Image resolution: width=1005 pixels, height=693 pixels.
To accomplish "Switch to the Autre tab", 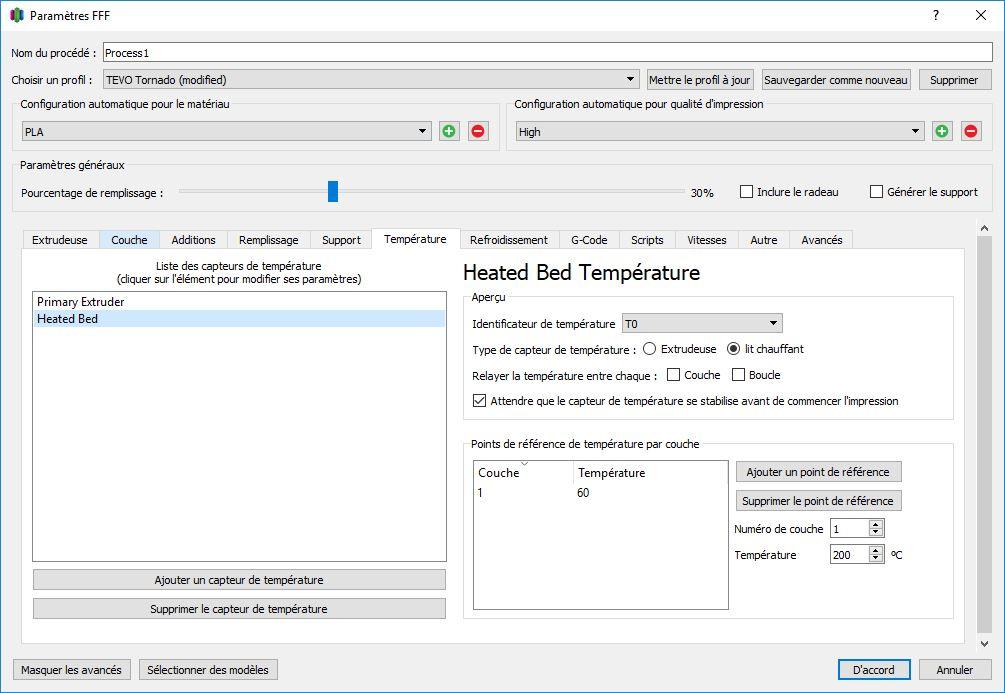I will [764, 240].
